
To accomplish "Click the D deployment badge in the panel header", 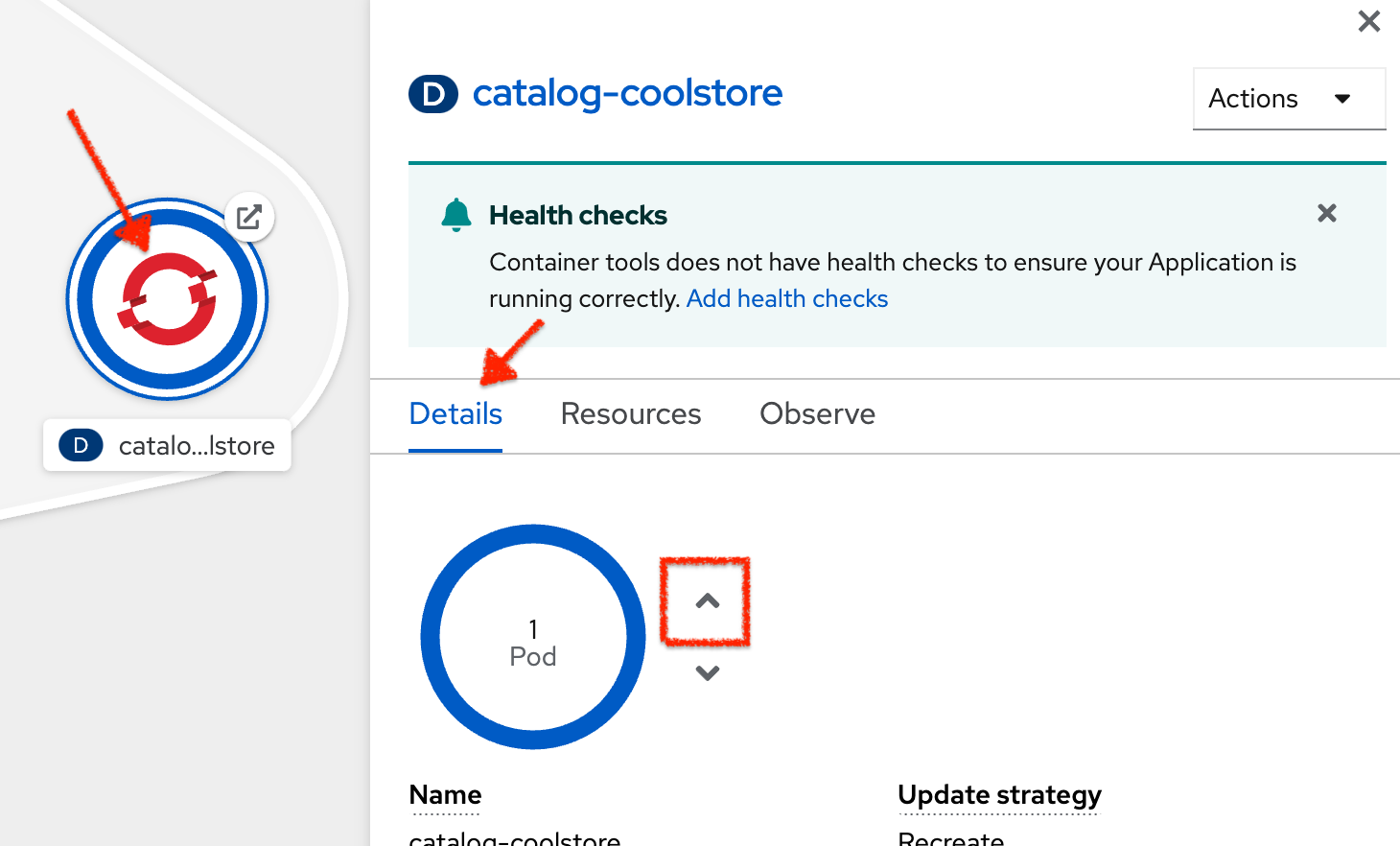I will point(433,94).
